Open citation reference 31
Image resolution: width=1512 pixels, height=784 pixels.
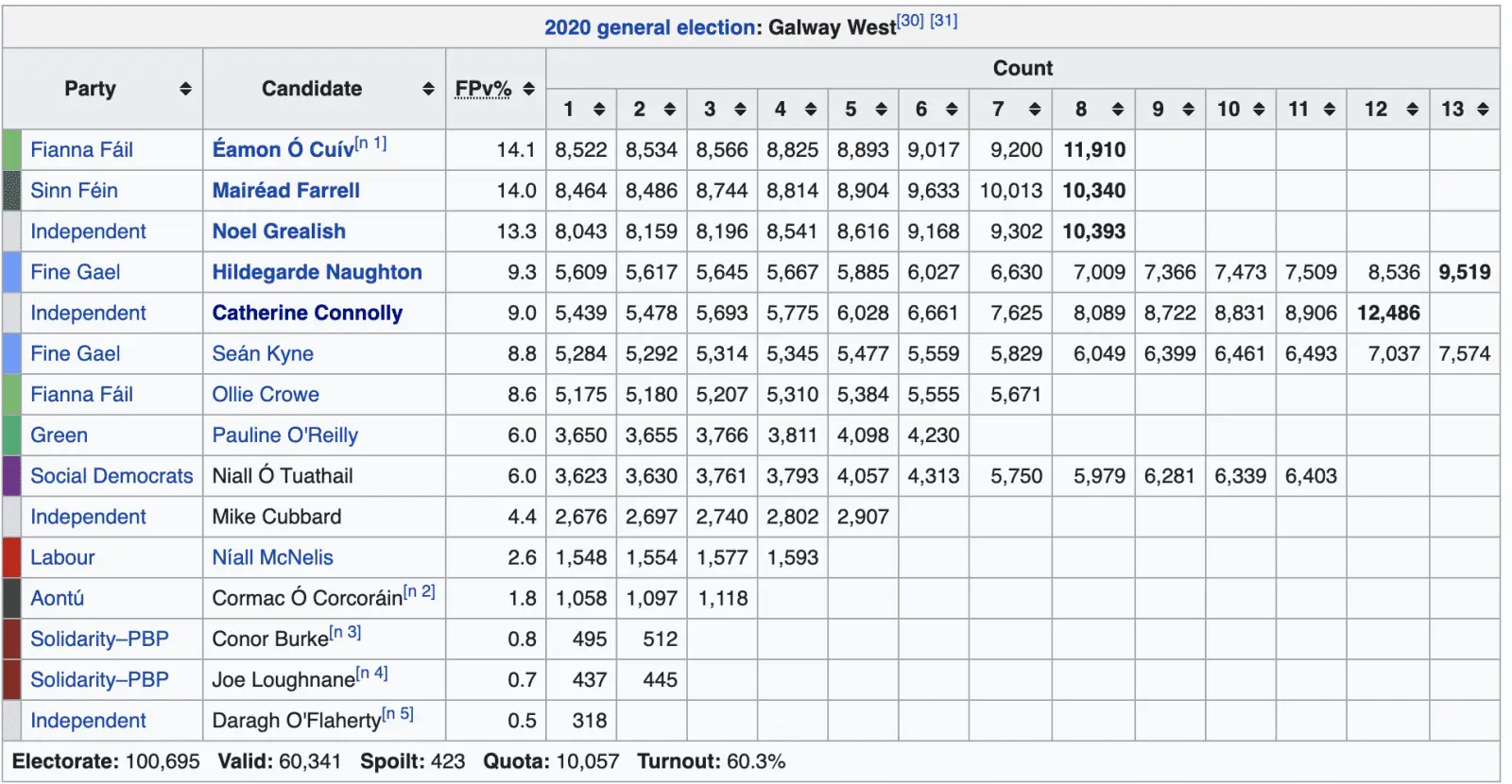pos(944,21)
